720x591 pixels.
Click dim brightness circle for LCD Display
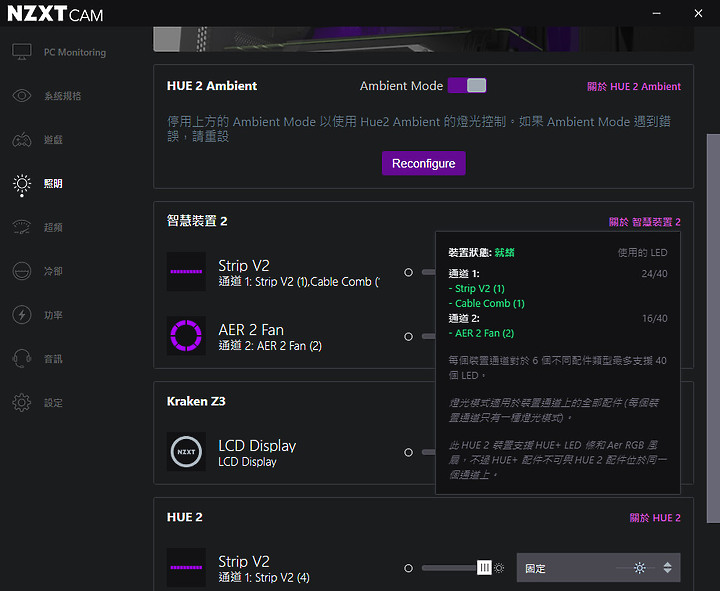408,452
